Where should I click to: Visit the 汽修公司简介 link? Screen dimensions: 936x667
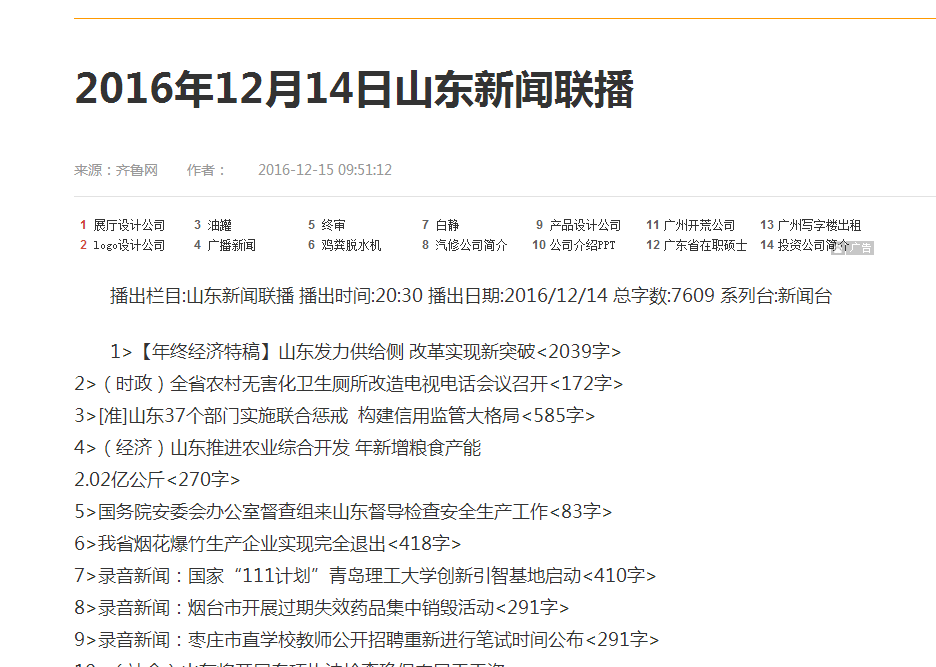point(471,245)
